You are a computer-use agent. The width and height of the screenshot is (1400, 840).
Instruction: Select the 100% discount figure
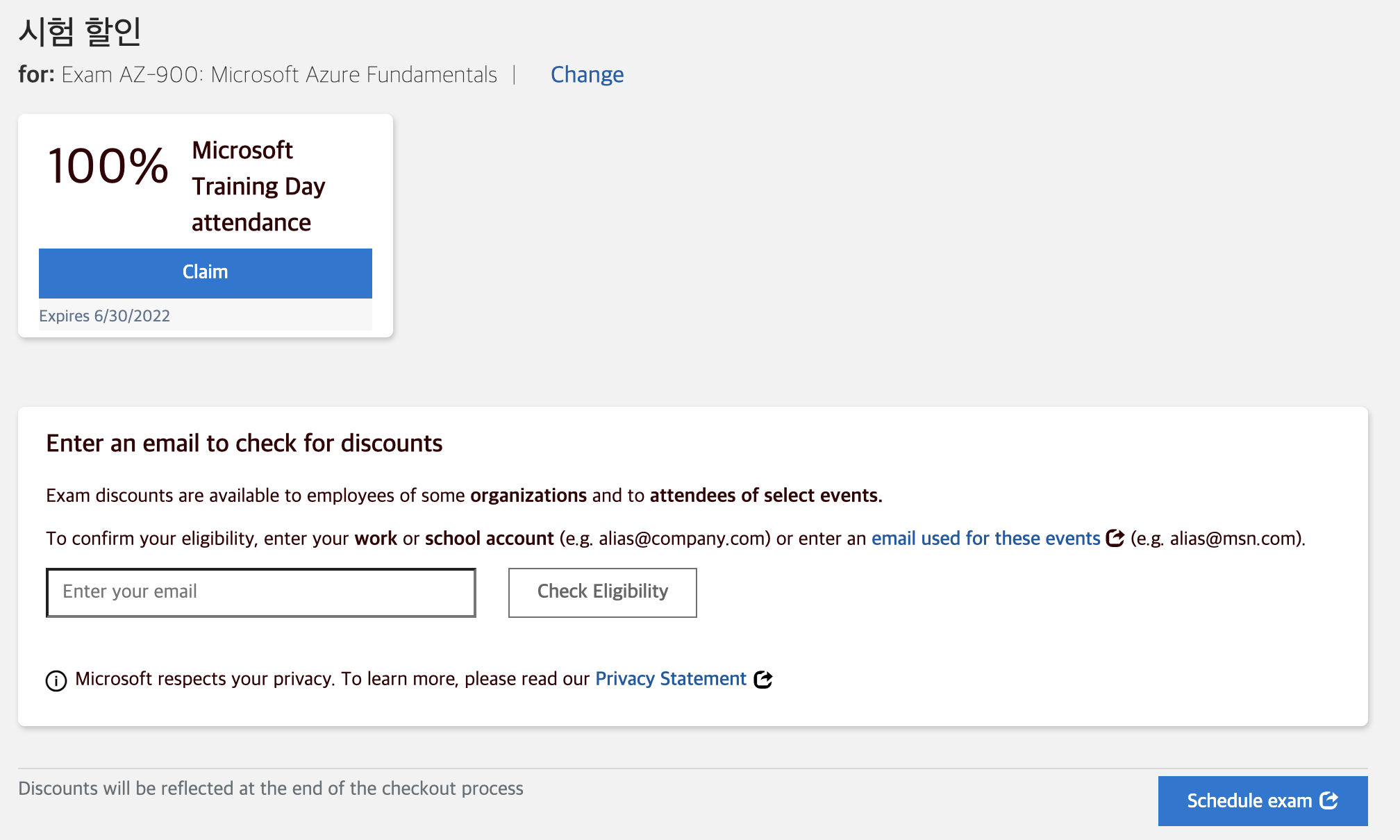pyautogui.click(x=108, y=167)
